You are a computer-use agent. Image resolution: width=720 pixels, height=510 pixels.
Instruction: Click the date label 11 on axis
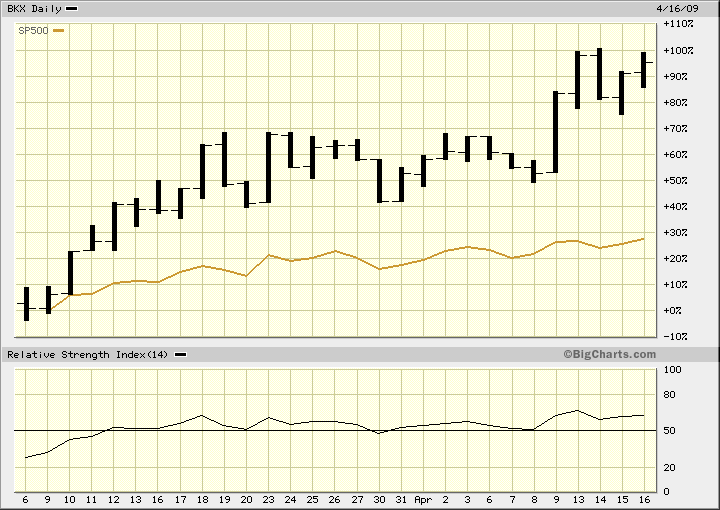click(x=92, y=499)
